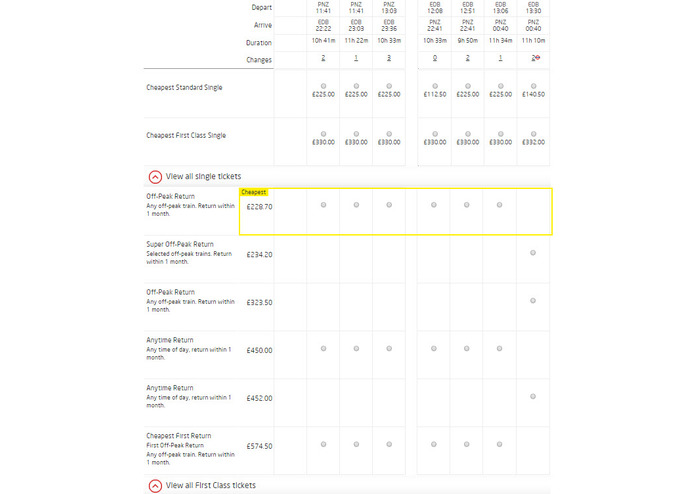Image resolution: width=695 pixels, height=494 pixels.
Task: Select £574.50 First Return for 11:41 arriving 23:03
Action: point(356,444)
